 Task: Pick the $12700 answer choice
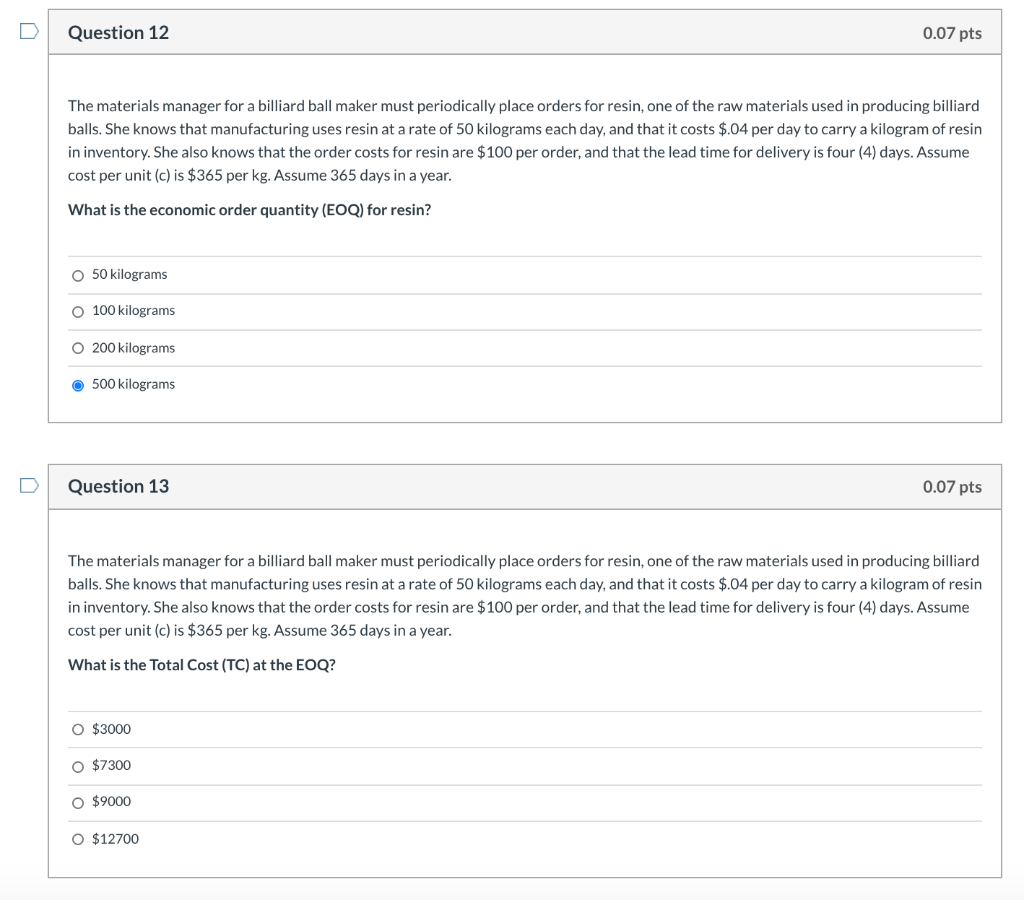tap(78, 839)
